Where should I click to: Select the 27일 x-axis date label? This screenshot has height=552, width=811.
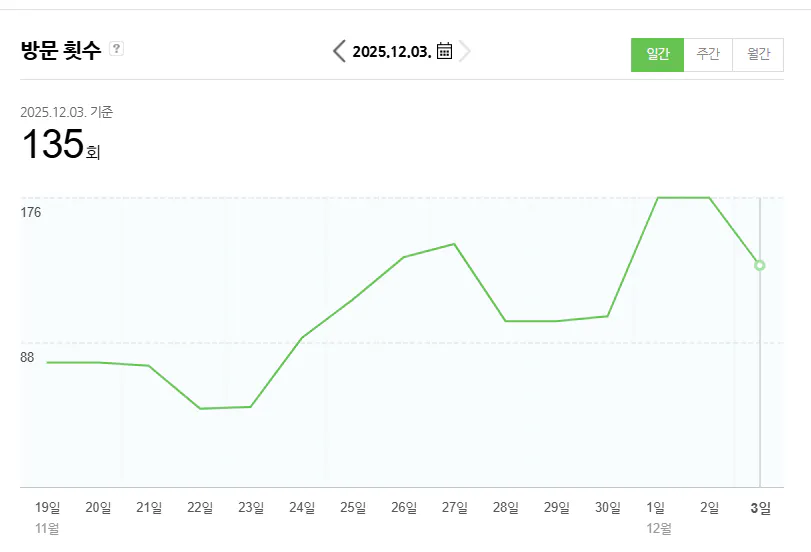(455, 507)
